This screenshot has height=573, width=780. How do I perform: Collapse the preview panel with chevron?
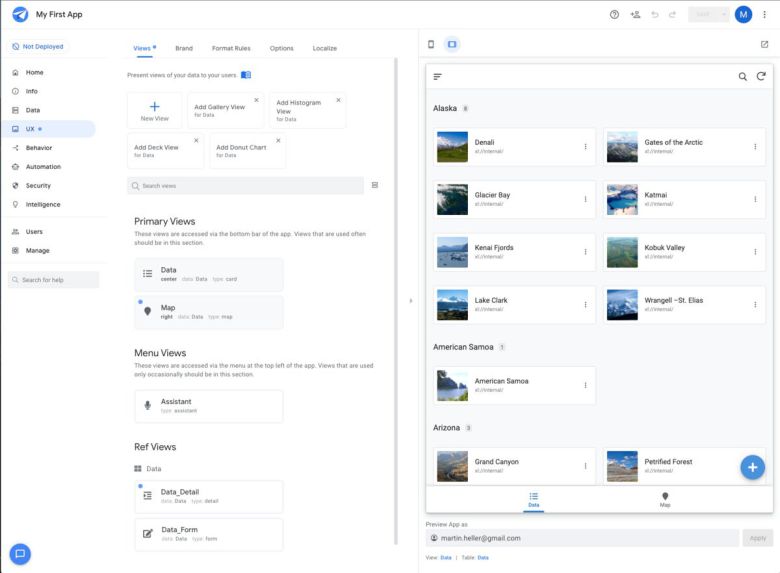tap(410, 300)
